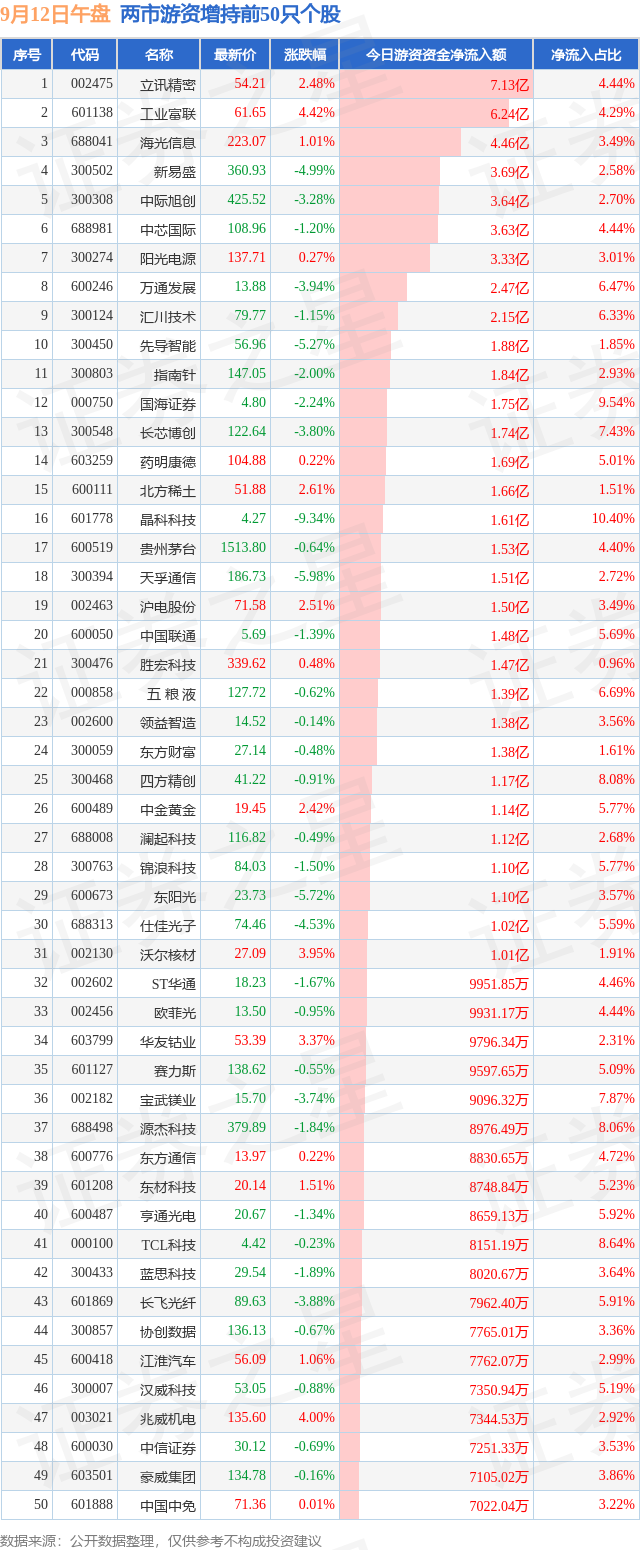Click the 3.95% change of 沃尔核材
This screenshot has width=640, height=1550.
point(316,954)
